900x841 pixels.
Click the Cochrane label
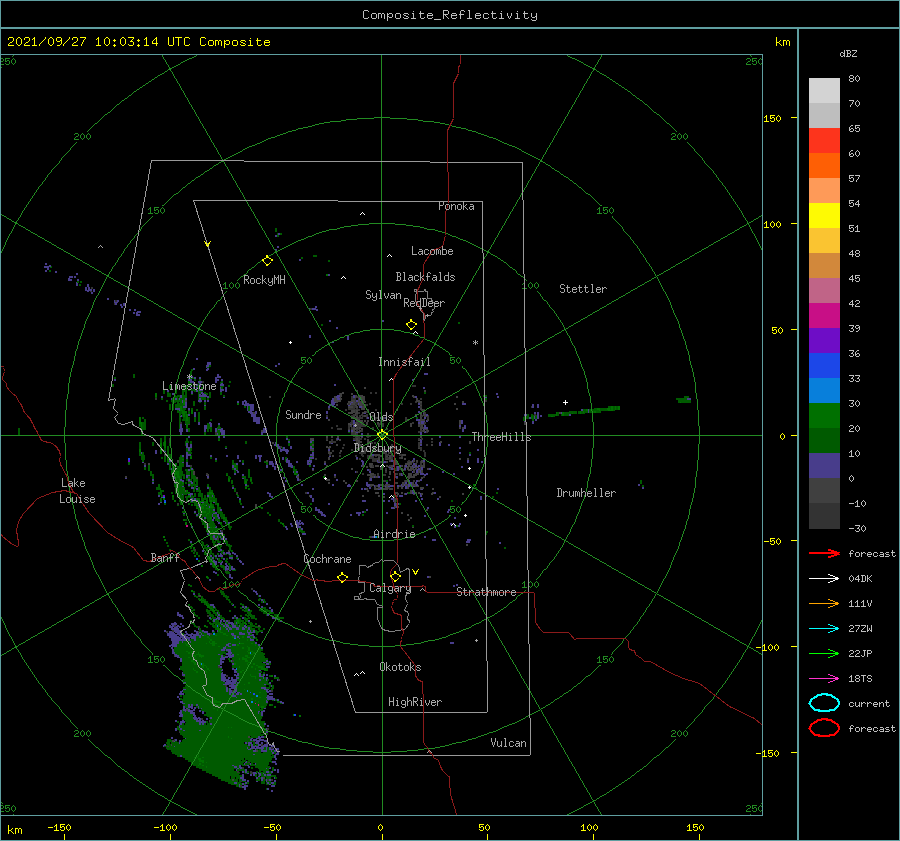pos(327,559)
